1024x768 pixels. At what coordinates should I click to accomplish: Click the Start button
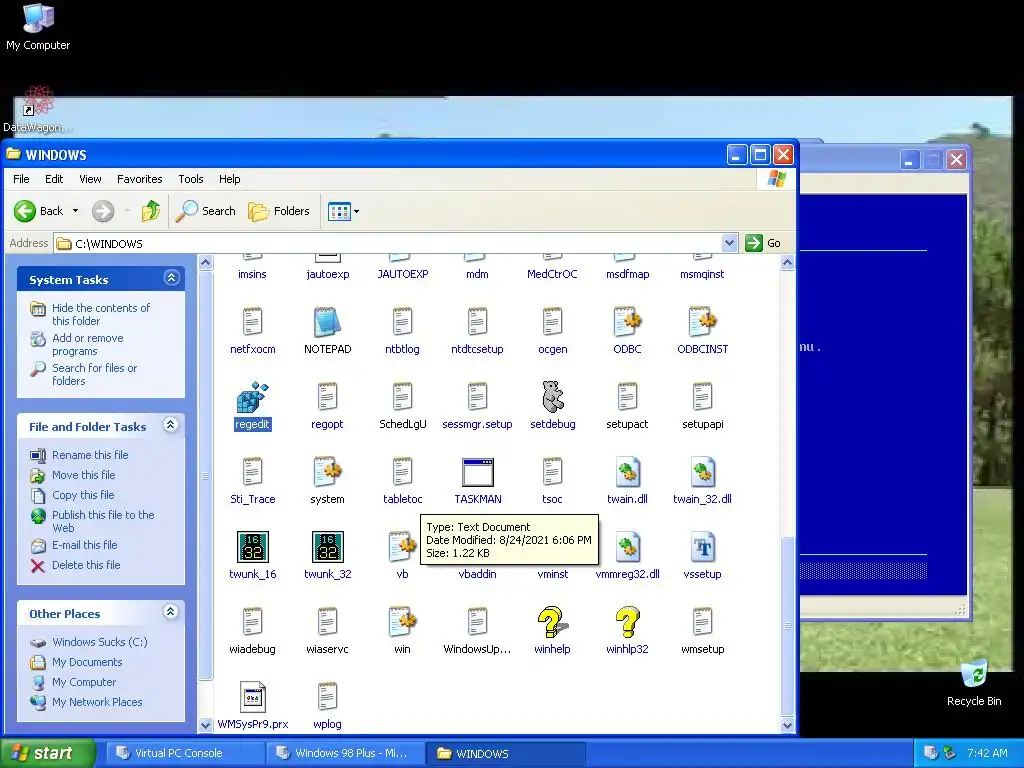coord(47,753)
